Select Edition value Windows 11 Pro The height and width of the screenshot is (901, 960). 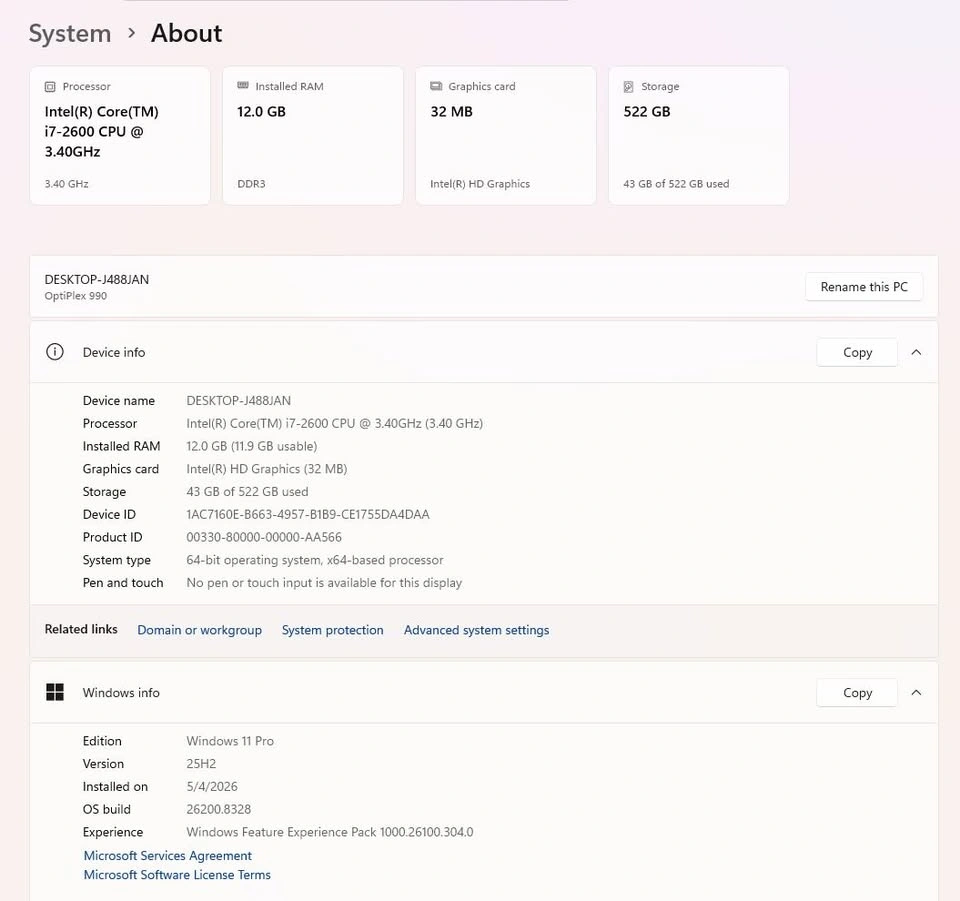(x=230, y=741)
